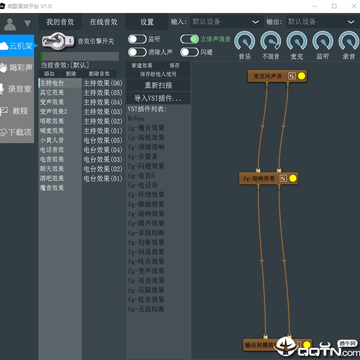Flip the 音效引擎开关 lever switch
This screenshot has height=360, width=360.
pos(58,42)
